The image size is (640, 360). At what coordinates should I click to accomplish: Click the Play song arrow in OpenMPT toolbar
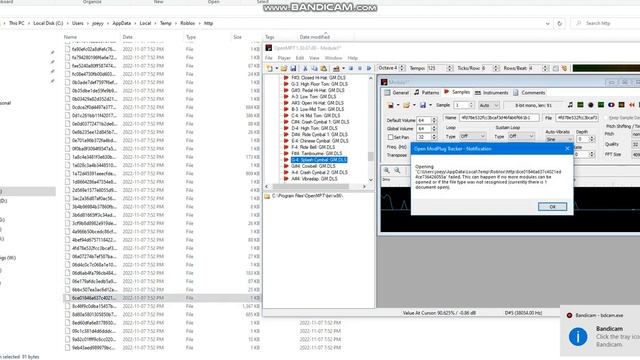(369, 68)
